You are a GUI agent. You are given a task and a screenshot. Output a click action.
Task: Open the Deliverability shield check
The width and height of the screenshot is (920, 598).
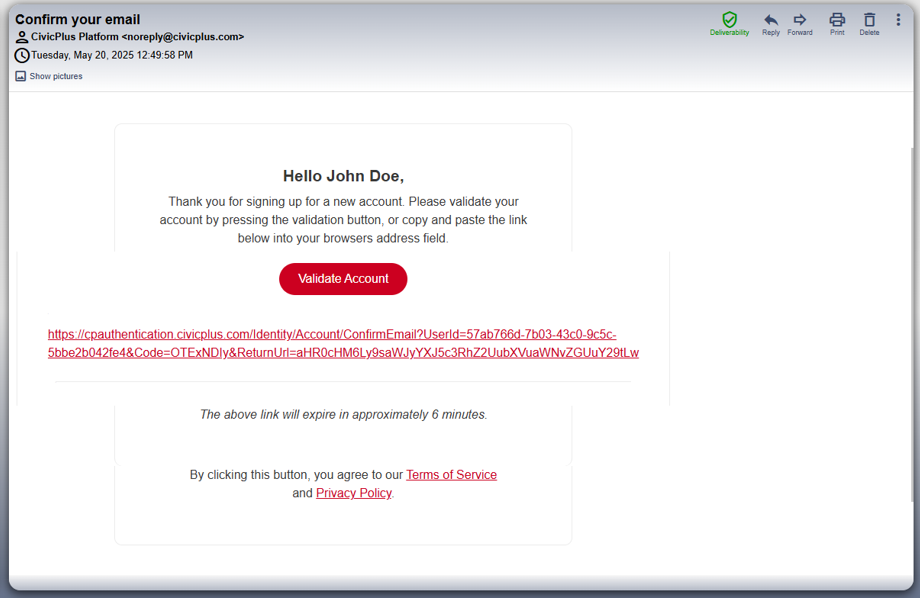click(x=729, y=24)
